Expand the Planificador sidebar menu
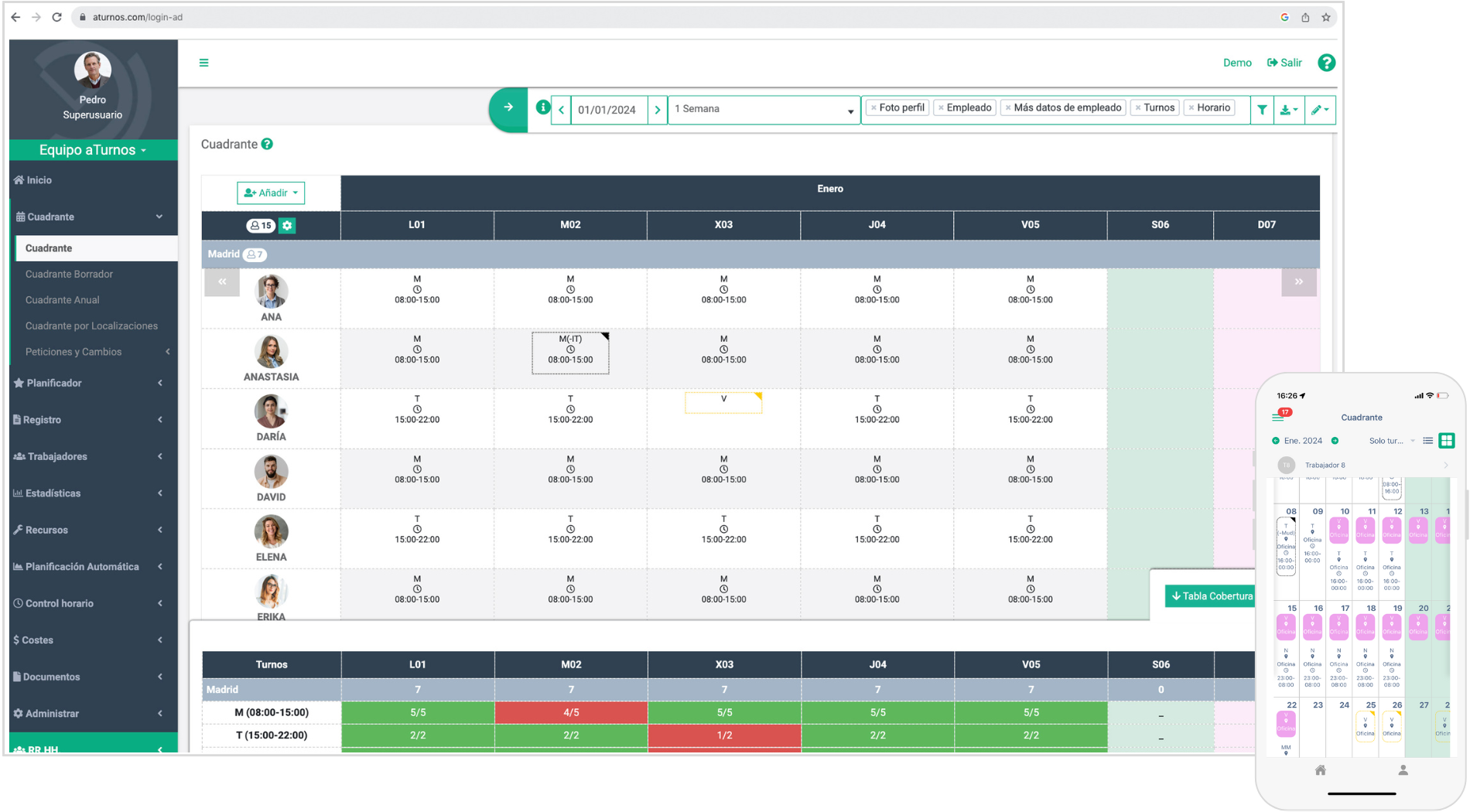Screen dimensions: 1470x812 [x=89, y=383]
